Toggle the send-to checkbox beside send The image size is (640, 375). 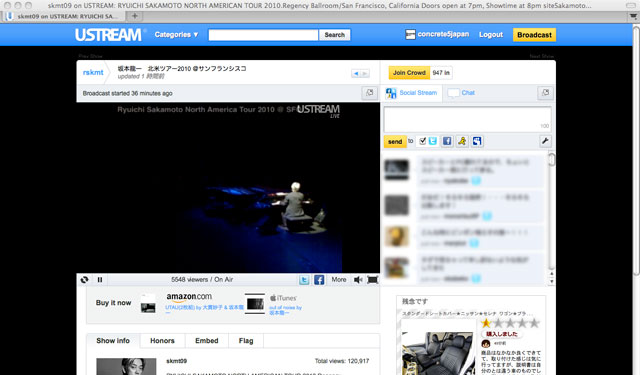pyautogui.click(x=422, y=141)
